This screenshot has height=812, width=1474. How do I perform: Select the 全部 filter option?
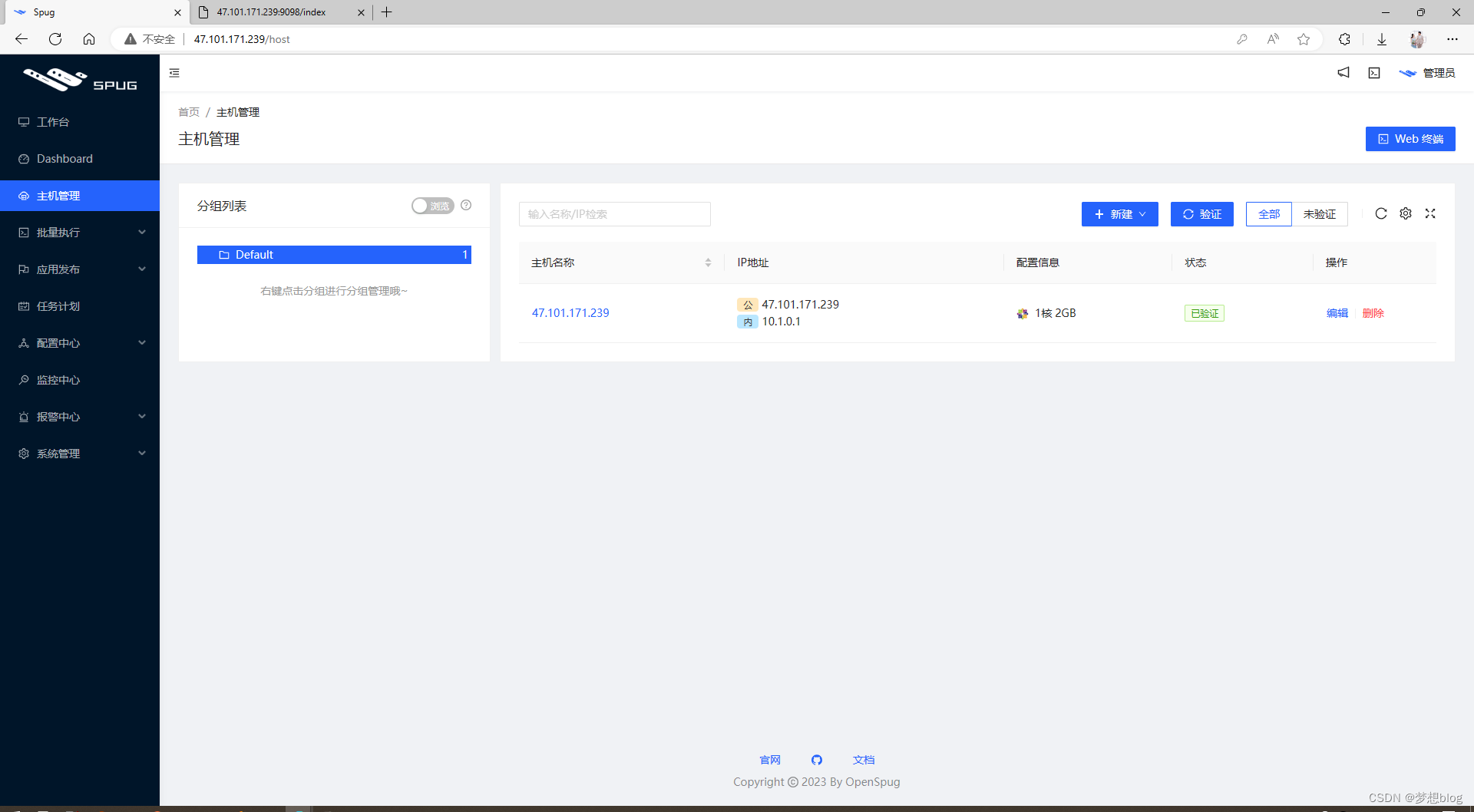[x=1269, y=214]
